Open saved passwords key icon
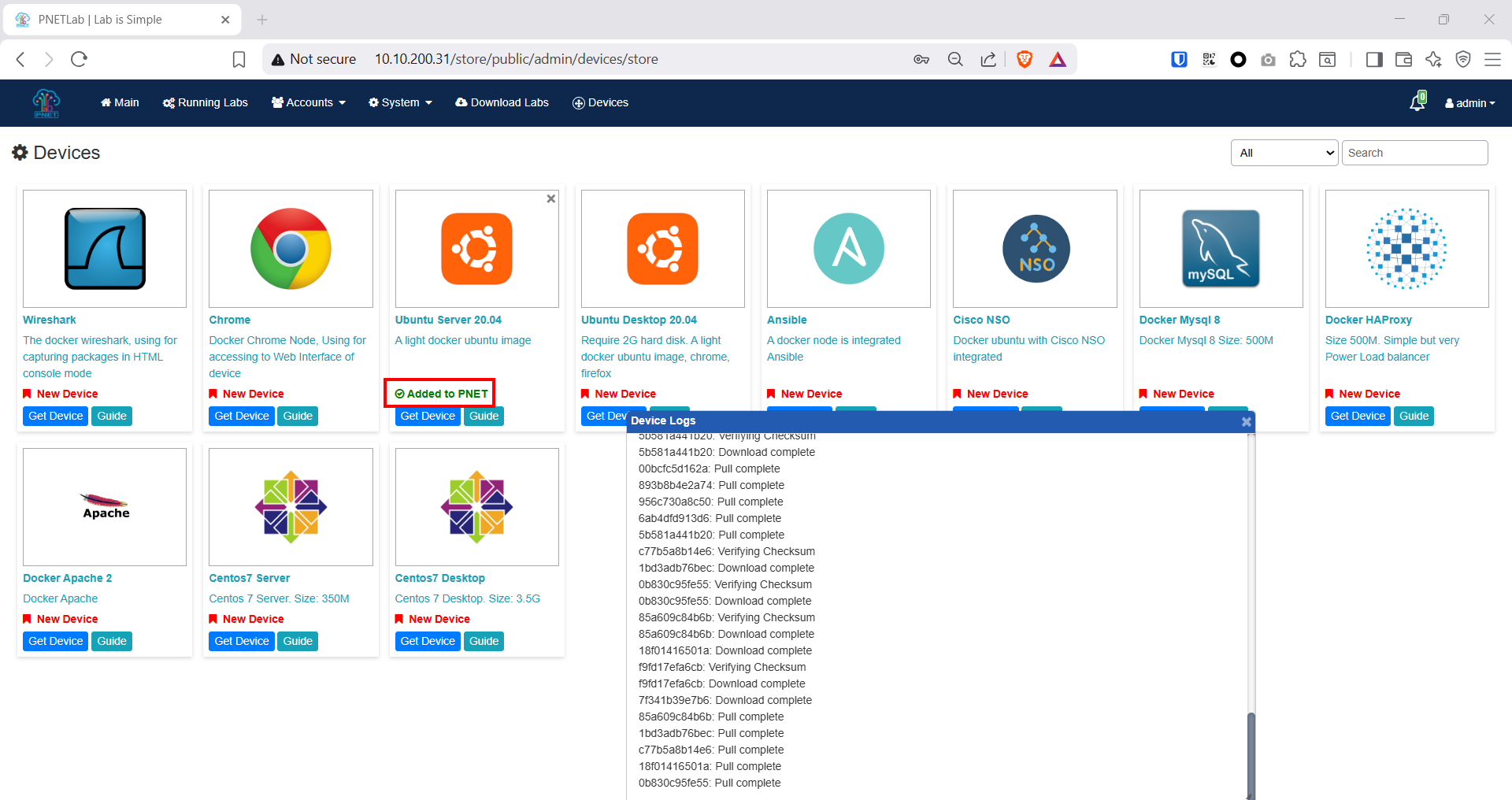 coord(921,59)
